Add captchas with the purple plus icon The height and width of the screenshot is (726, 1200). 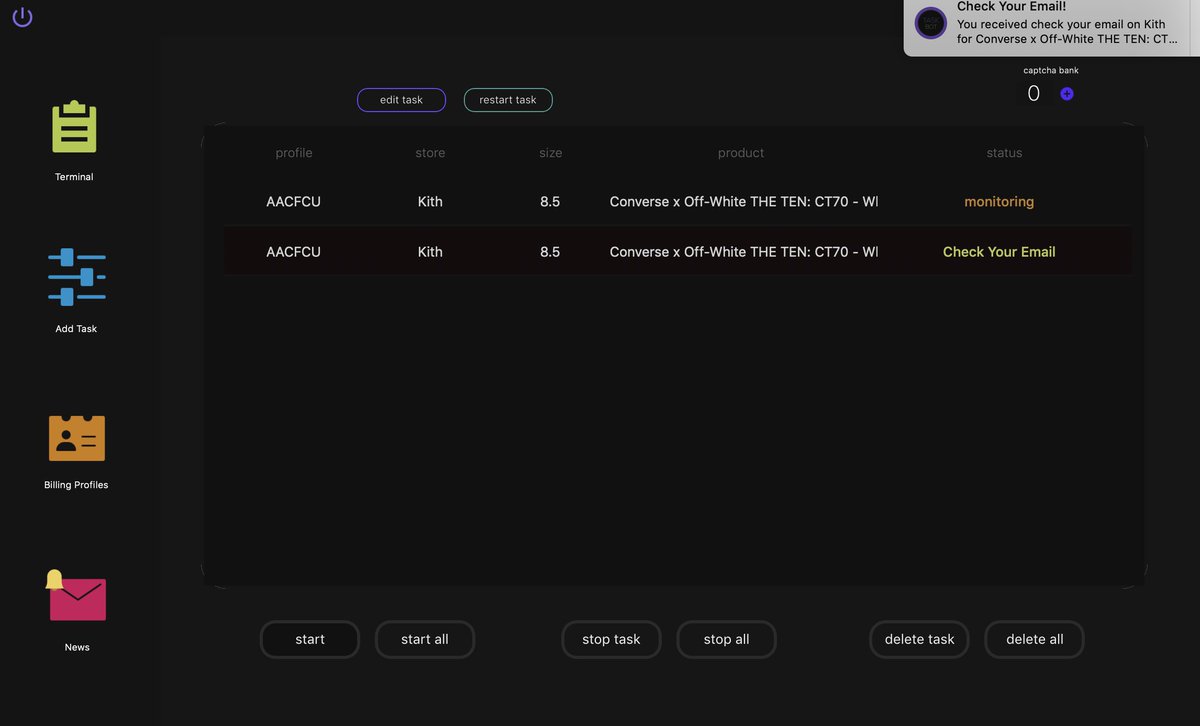pyautogui.click(x=1067, y=94)
